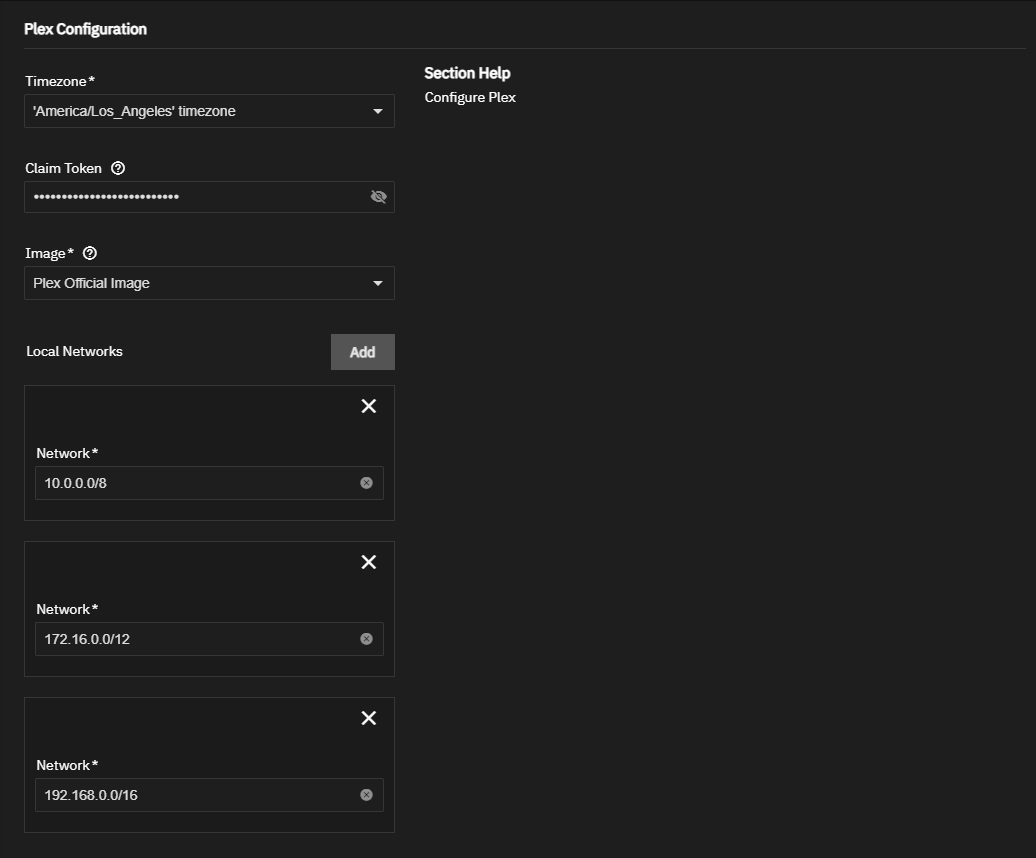Select the Claim Token label text
Image resolution: width=1036 pixels, height=858 pixels.
coord(63,168)
